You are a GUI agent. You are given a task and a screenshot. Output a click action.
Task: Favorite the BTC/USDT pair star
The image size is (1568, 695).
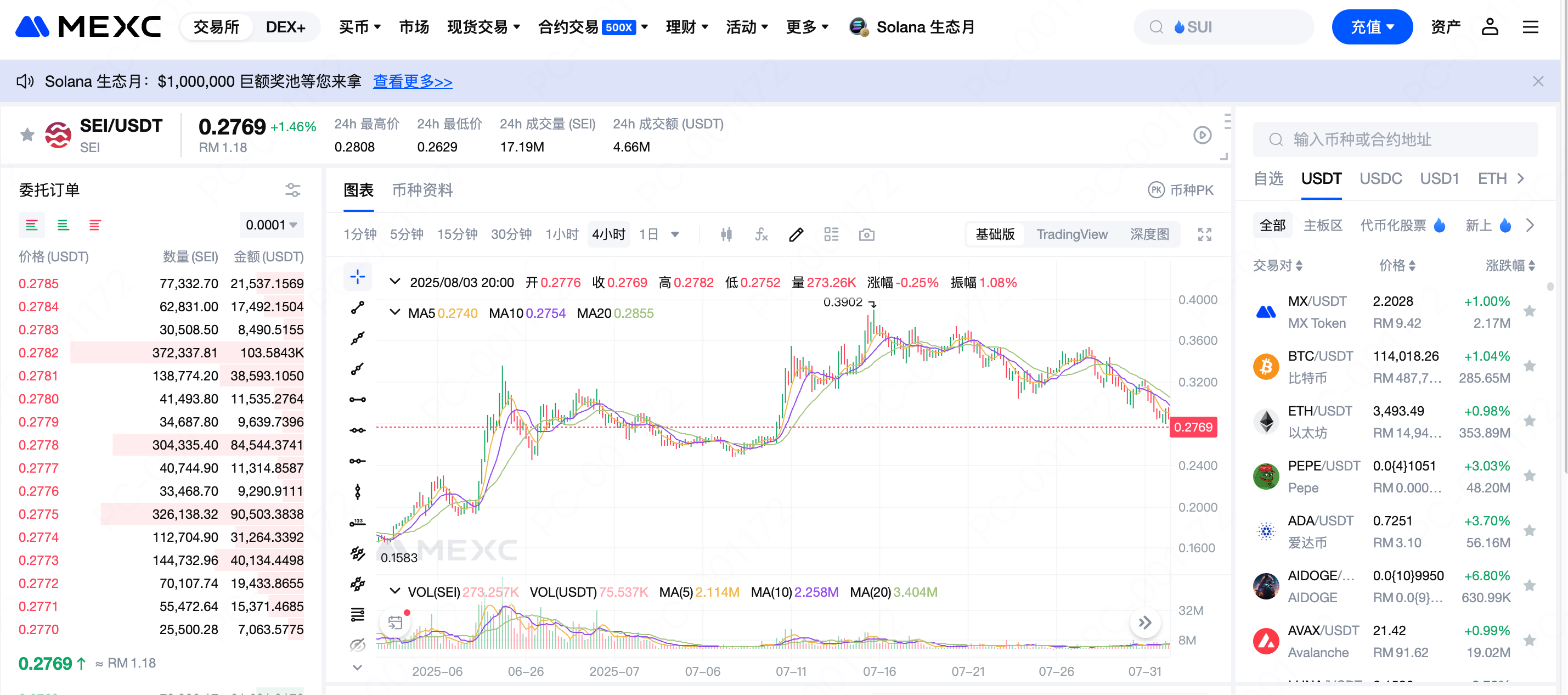[1529, 366]
